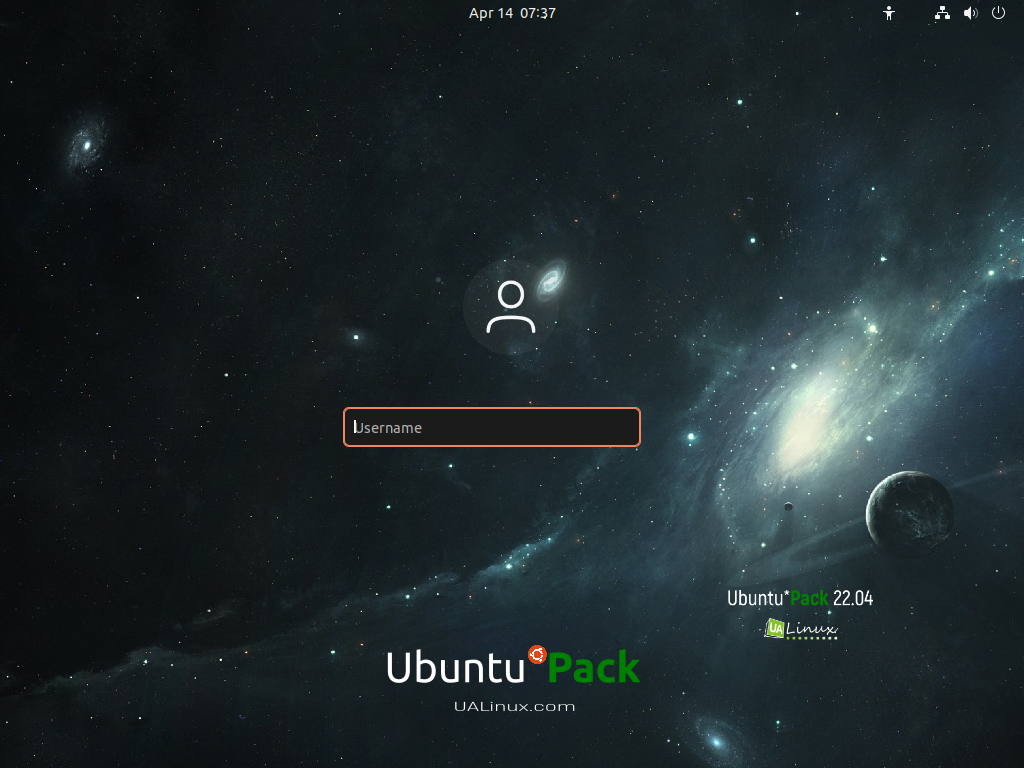
Task: Click the user avatar icon
Action: point(511,307)
